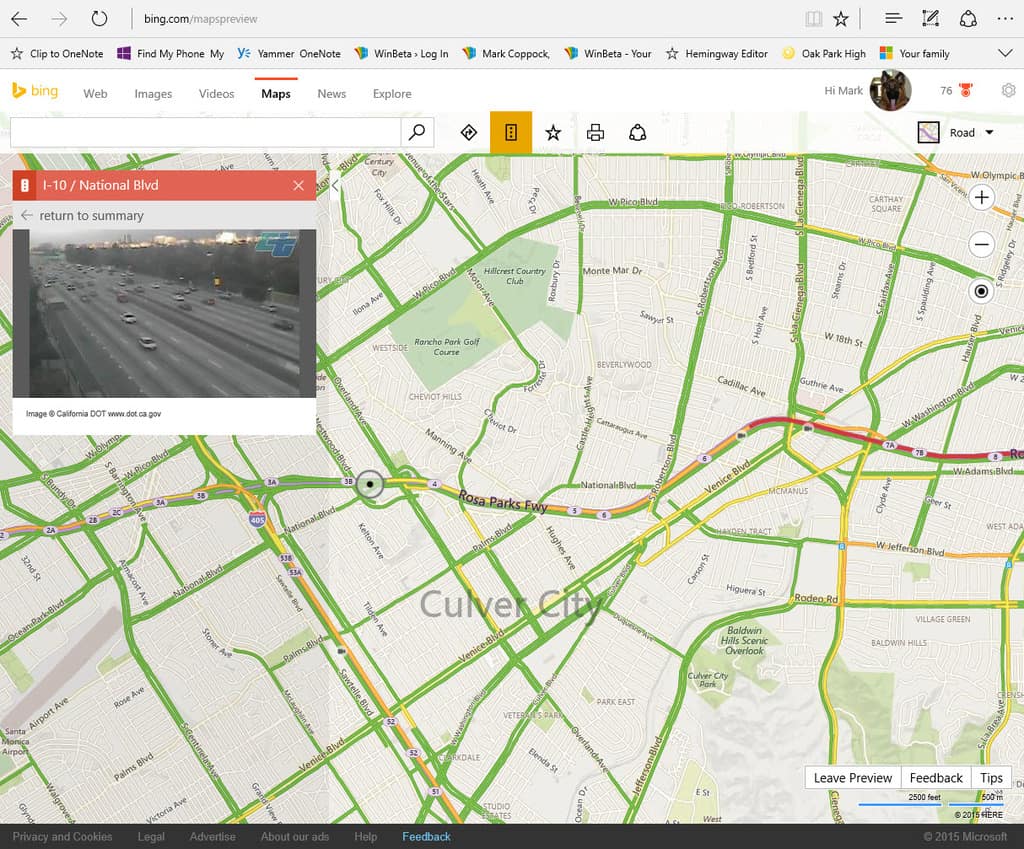Viewport: 1024px width, 849px height.
Task: Open reading view book icon
Action: point(814,19)
